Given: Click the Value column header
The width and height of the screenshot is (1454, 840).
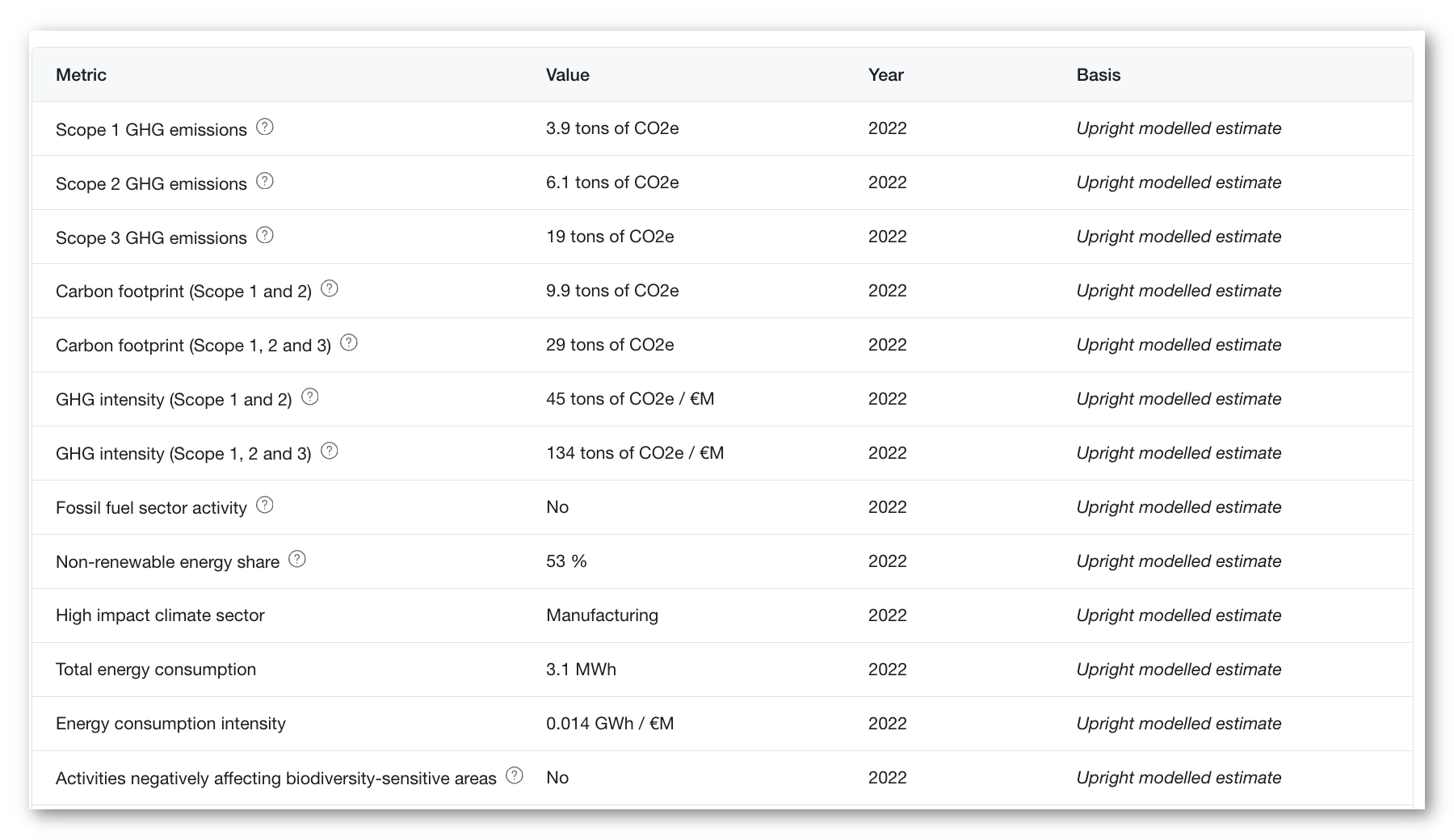Looking at the screenshot, I should pos(568,75).
